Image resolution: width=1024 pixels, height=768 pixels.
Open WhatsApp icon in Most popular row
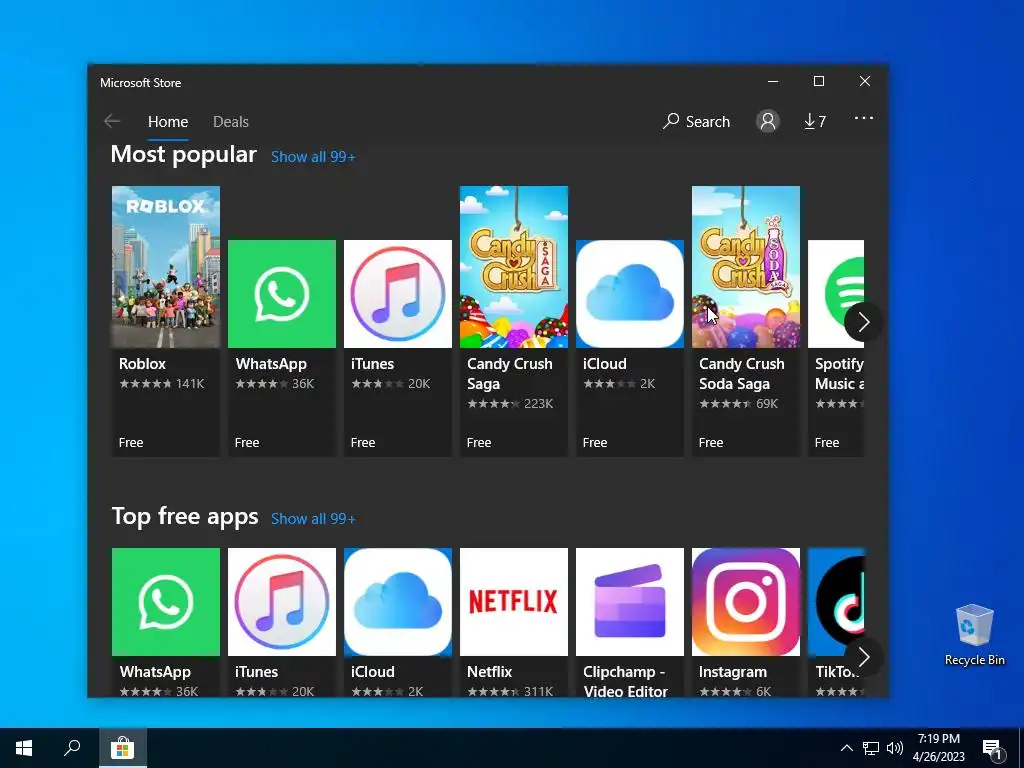[281, 294]
